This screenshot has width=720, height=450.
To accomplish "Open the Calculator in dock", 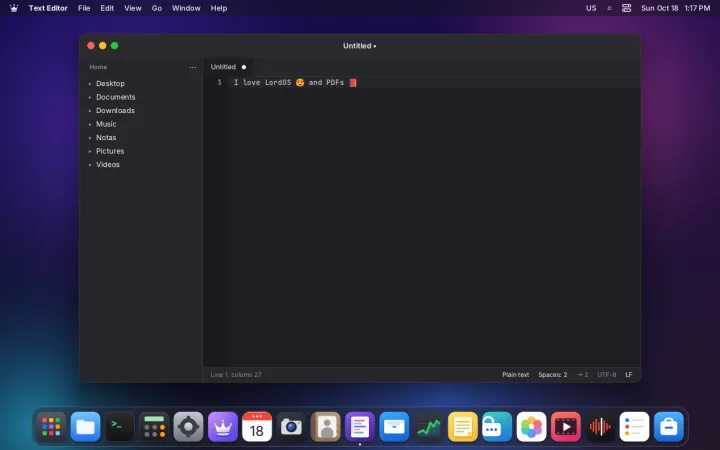I will [x=154, y=427].
